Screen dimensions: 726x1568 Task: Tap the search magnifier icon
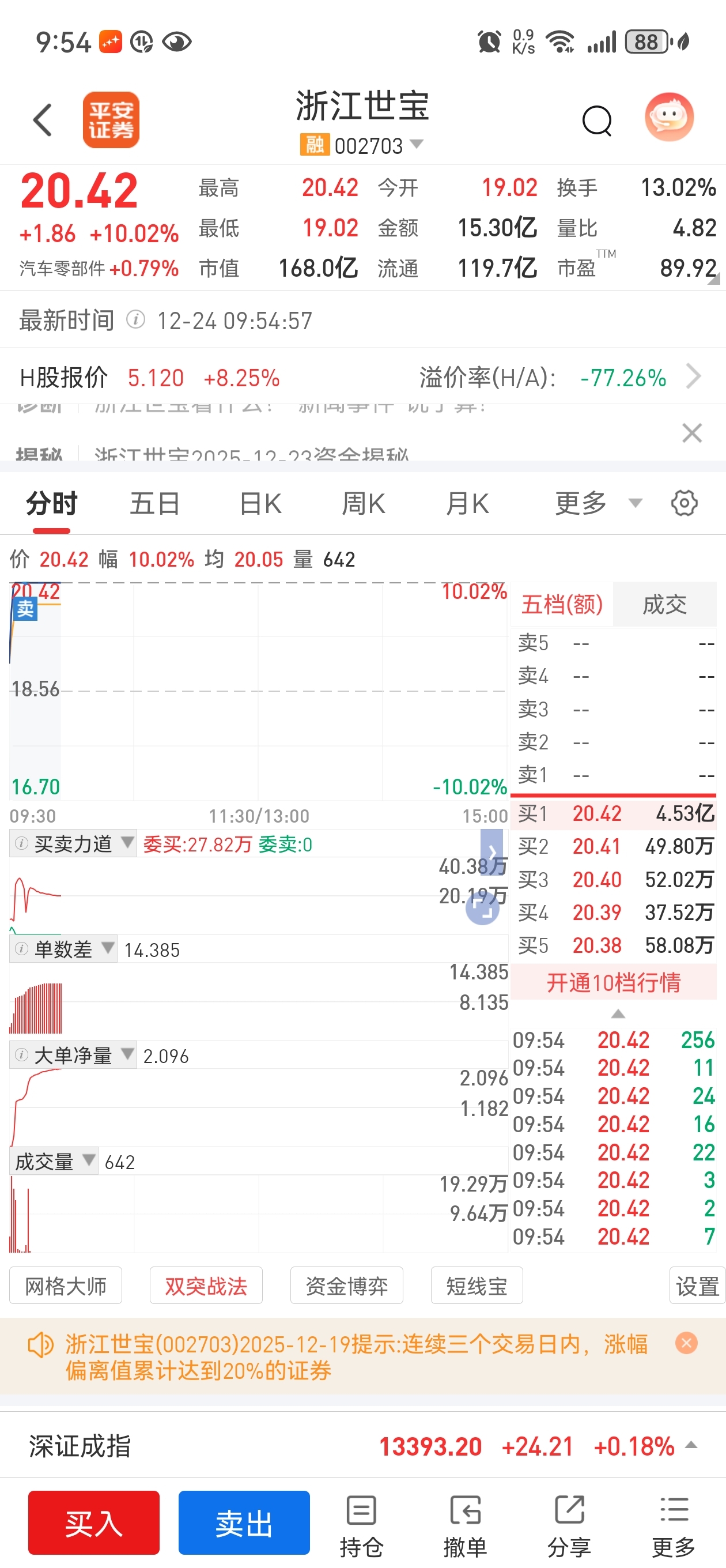click(x=596, y=120)
